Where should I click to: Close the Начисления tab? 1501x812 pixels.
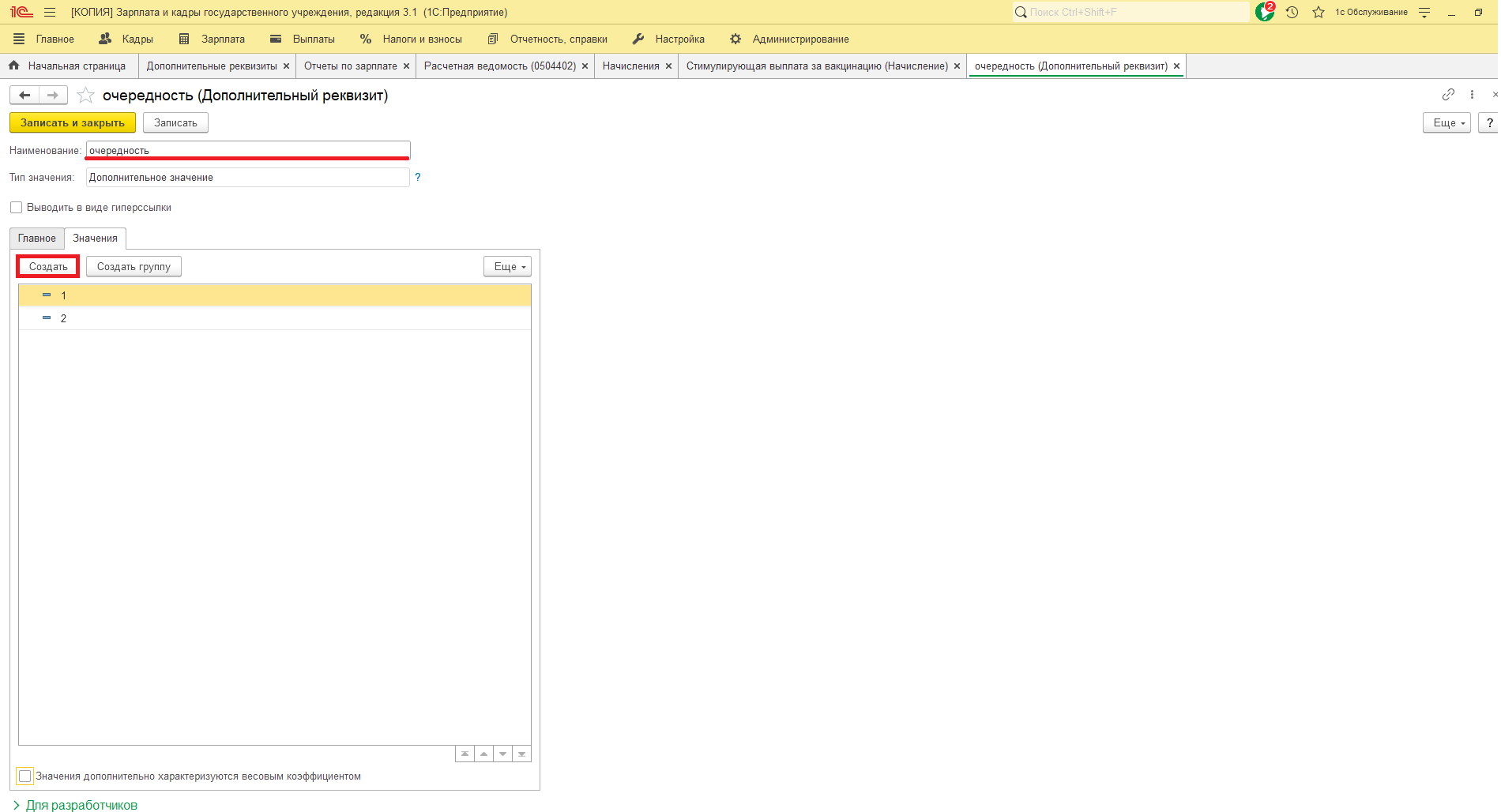(x=668, y=66)
